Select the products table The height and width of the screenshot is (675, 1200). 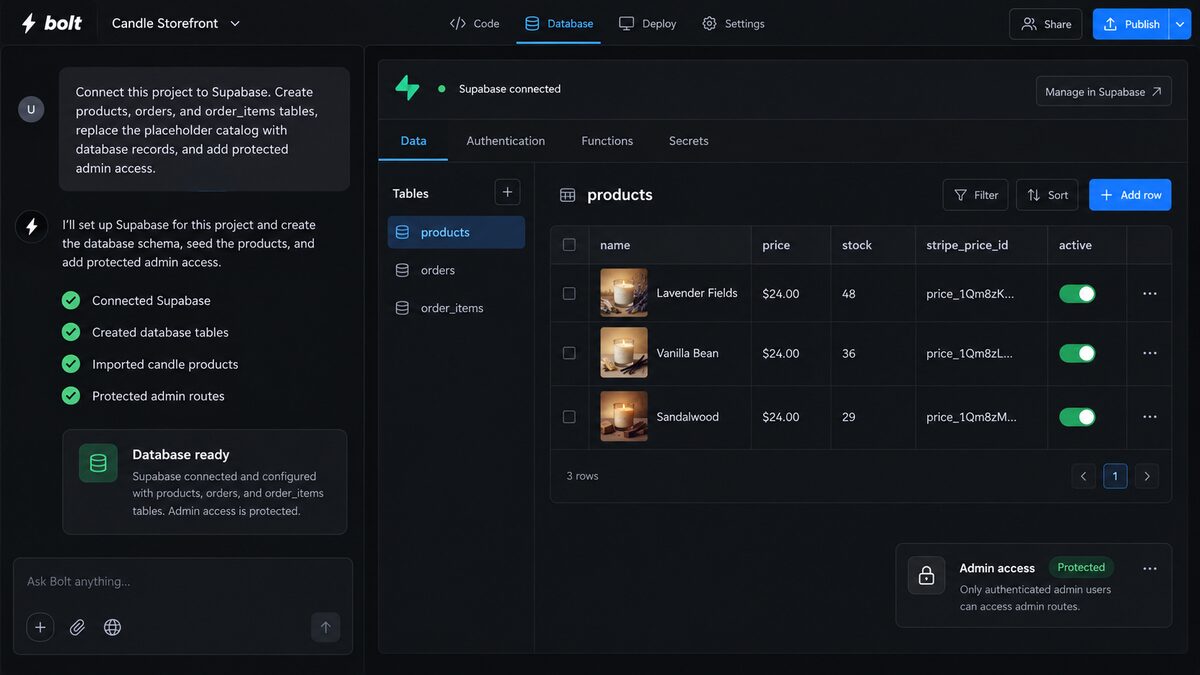tap(456, 232)
